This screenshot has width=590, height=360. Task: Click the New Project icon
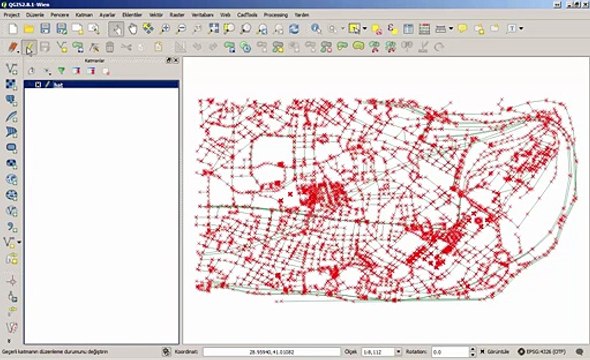pos(13,29)
